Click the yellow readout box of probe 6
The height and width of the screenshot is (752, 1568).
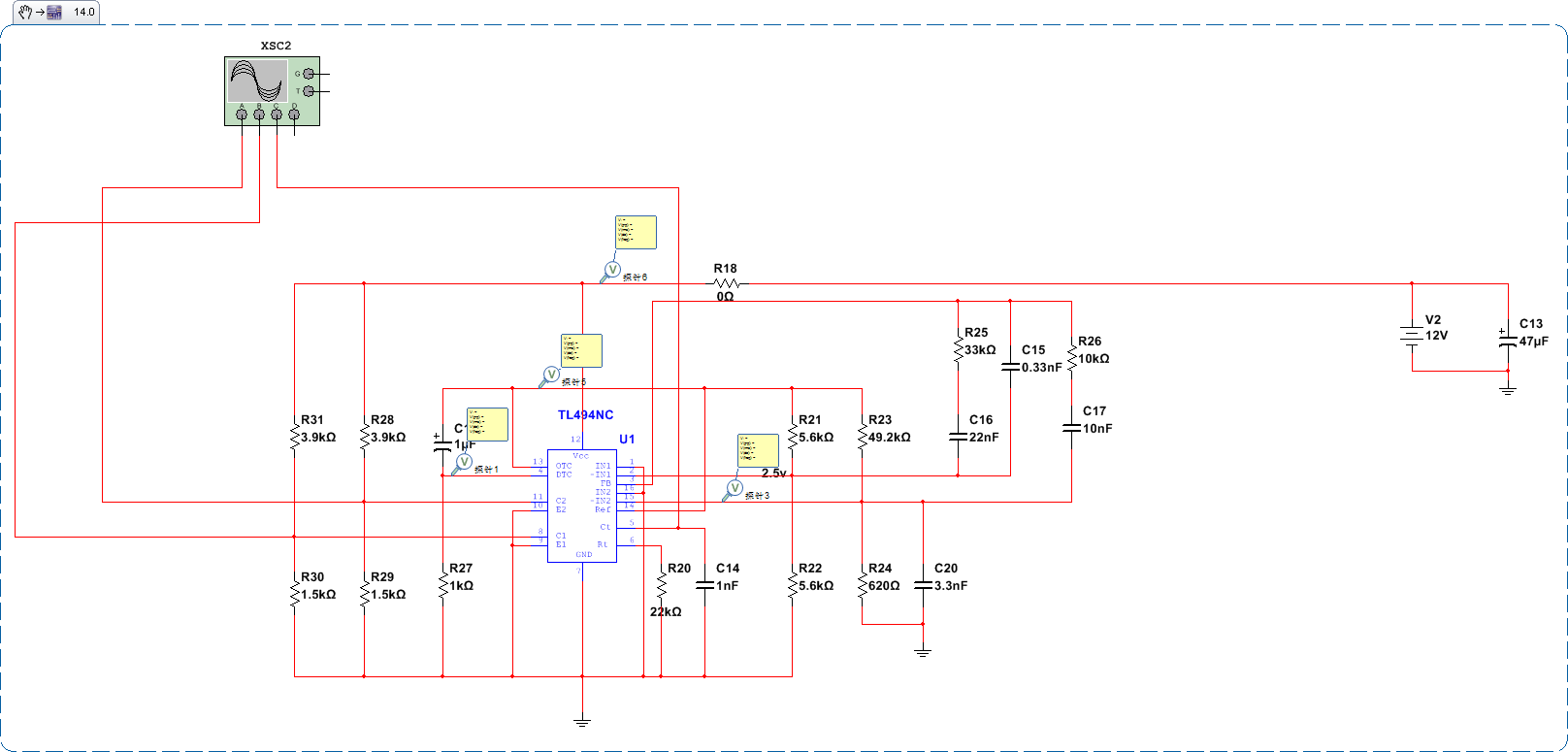pyautogui.click(x=636, y=233)
